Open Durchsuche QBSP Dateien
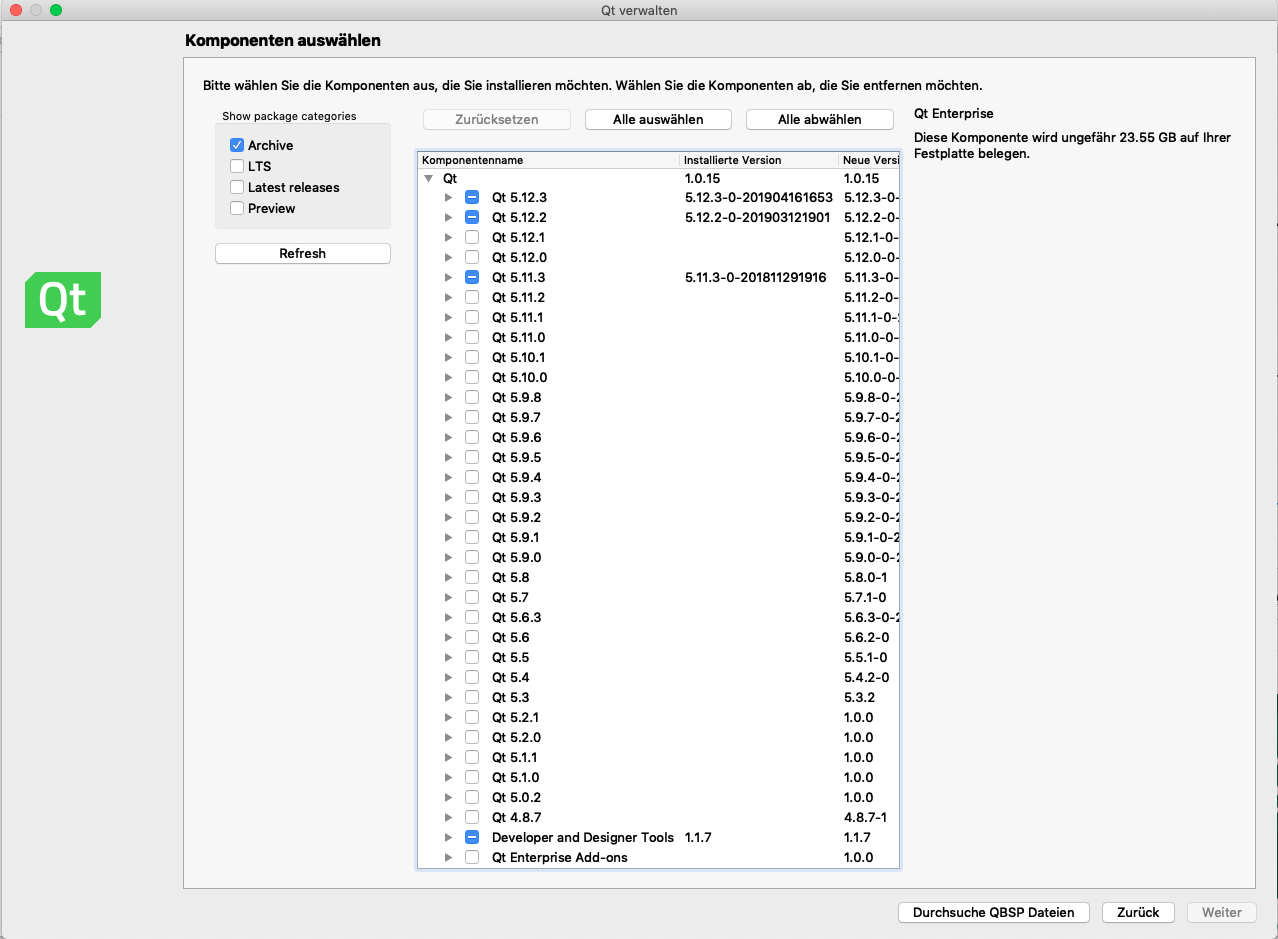This screenshot has width=1278, height=939. (x=994, y=912)
